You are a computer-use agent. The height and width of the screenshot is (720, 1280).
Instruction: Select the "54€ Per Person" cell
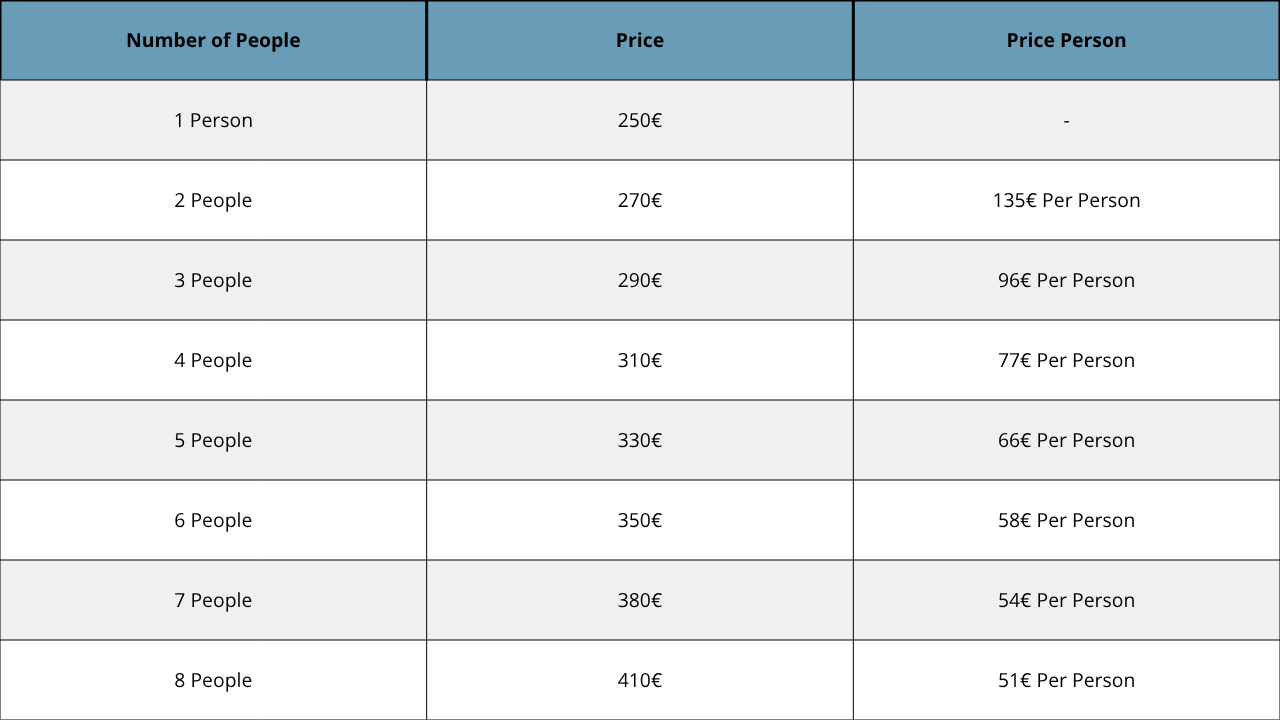1066,600
